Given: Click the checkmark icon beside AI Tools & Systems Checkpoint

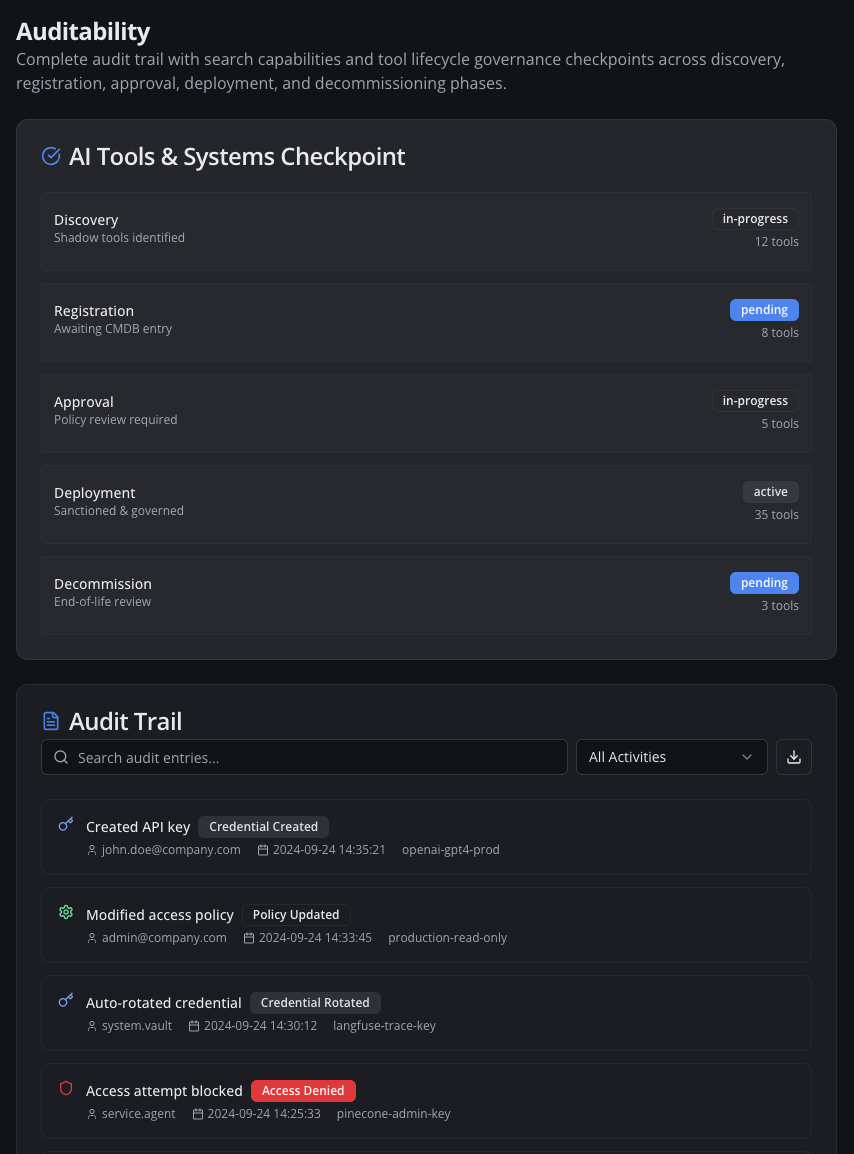Looking at the screenshot, I should tap(51, 156).
